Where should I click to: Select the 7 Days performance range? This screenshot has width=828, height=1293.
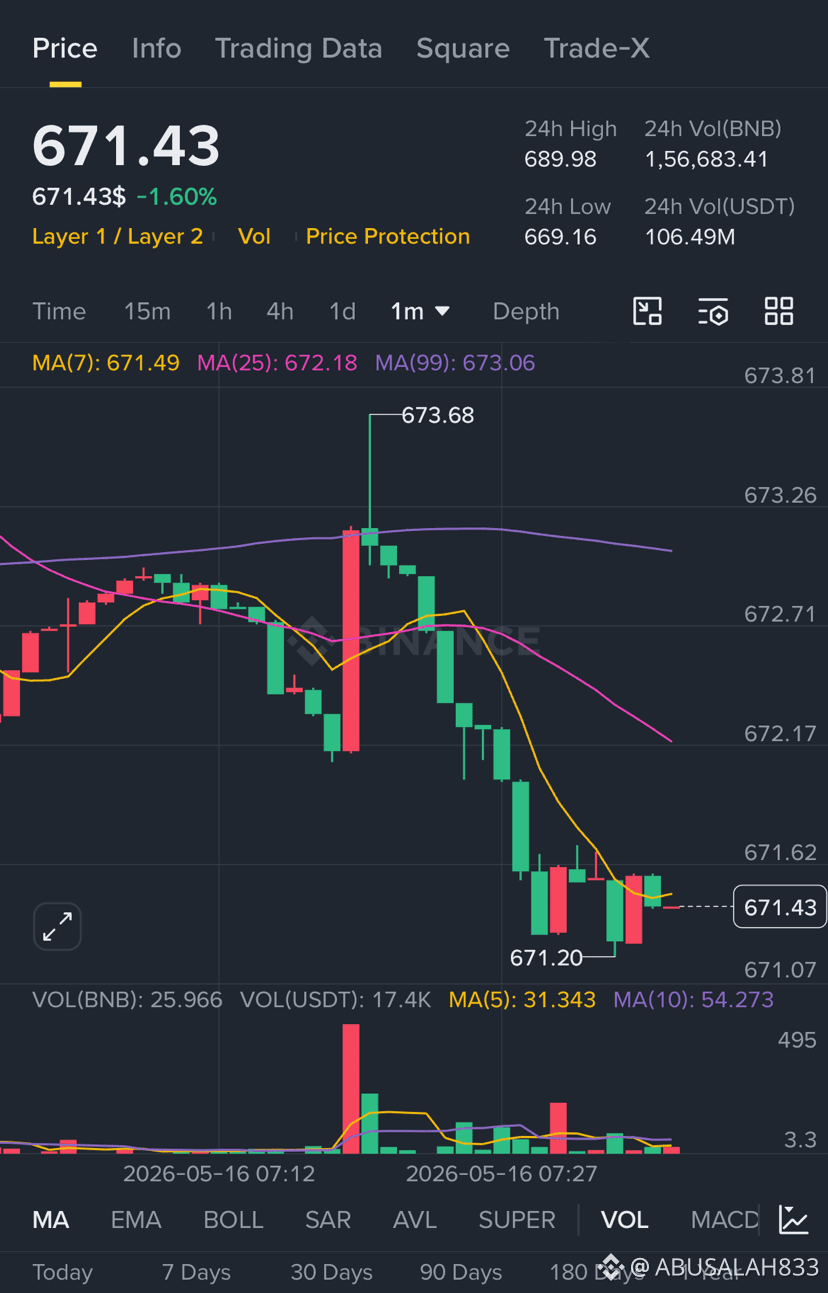tap(196, 1272)
